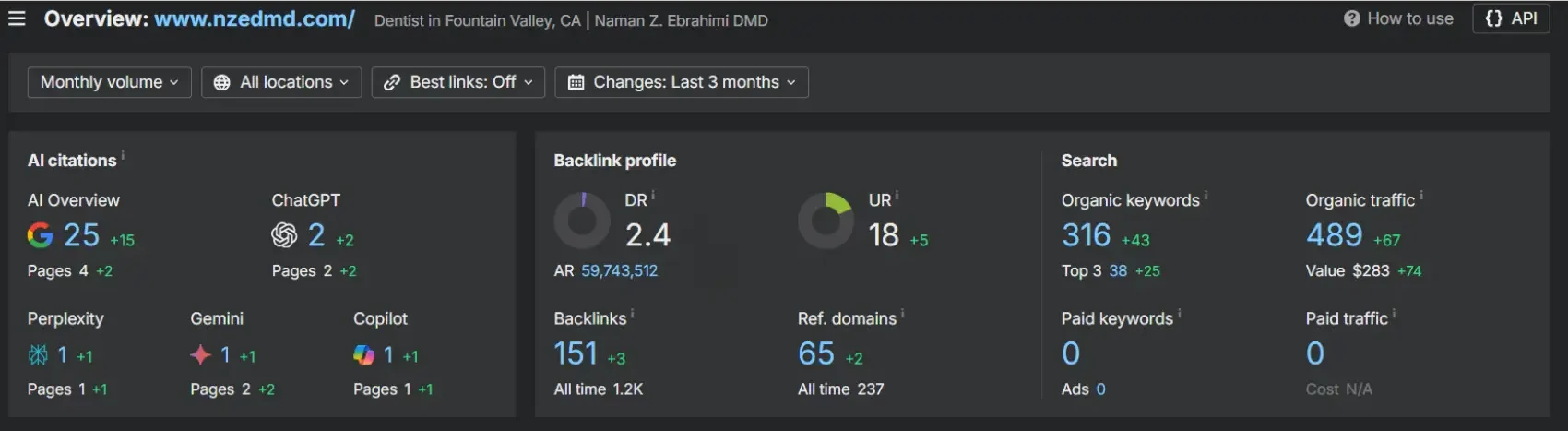Click the Gemini sparkle icon
This screenshot has width=1568, height=431.
(x=200, y=355)
